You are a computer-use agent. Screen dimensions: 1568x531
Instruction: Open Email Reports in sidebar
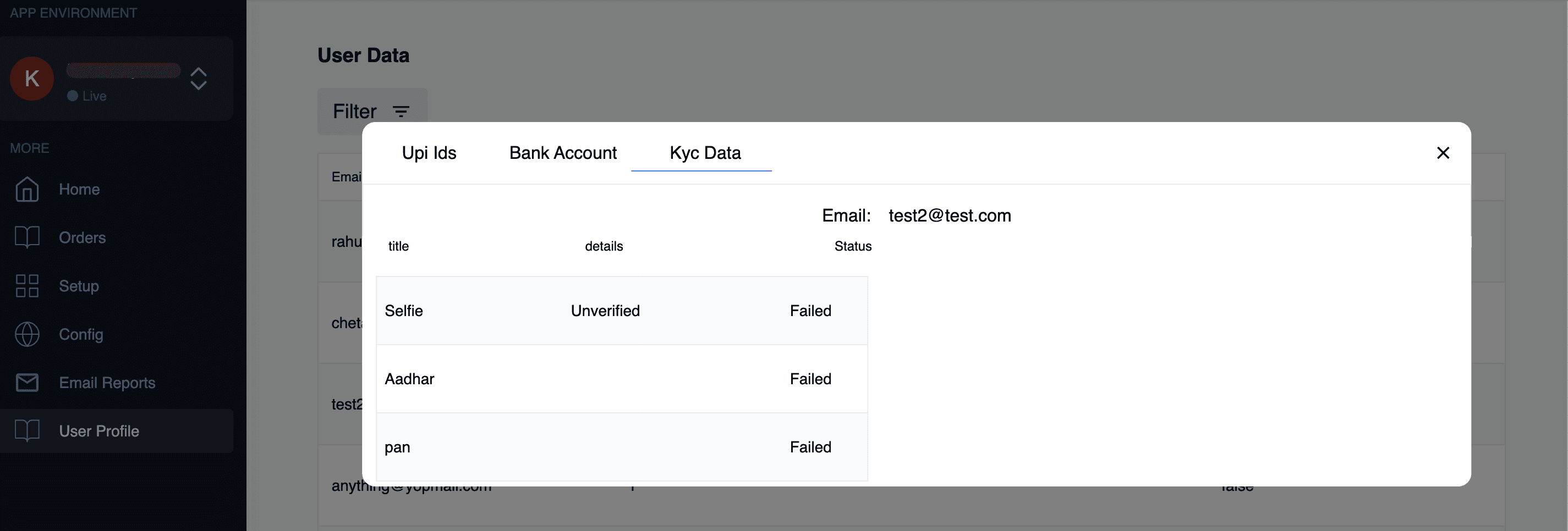point(107,383)
